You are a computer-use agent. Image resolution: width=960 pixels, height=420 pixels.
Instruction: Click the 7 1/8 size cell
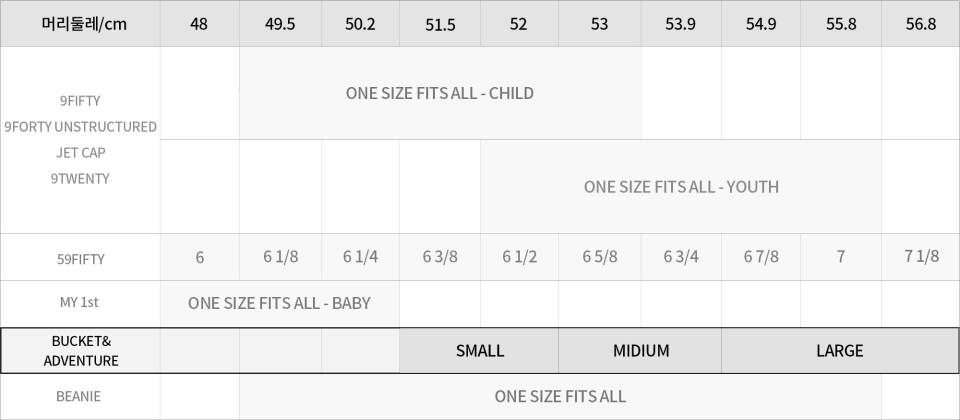(920, 257)
